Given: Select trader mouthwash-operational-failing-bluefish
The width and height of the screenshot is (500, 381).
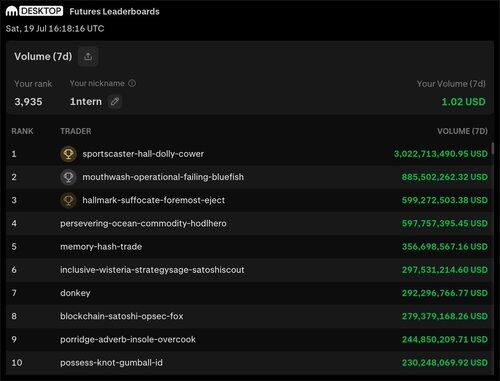Looking at the screenshot, I should pos(163,177).
